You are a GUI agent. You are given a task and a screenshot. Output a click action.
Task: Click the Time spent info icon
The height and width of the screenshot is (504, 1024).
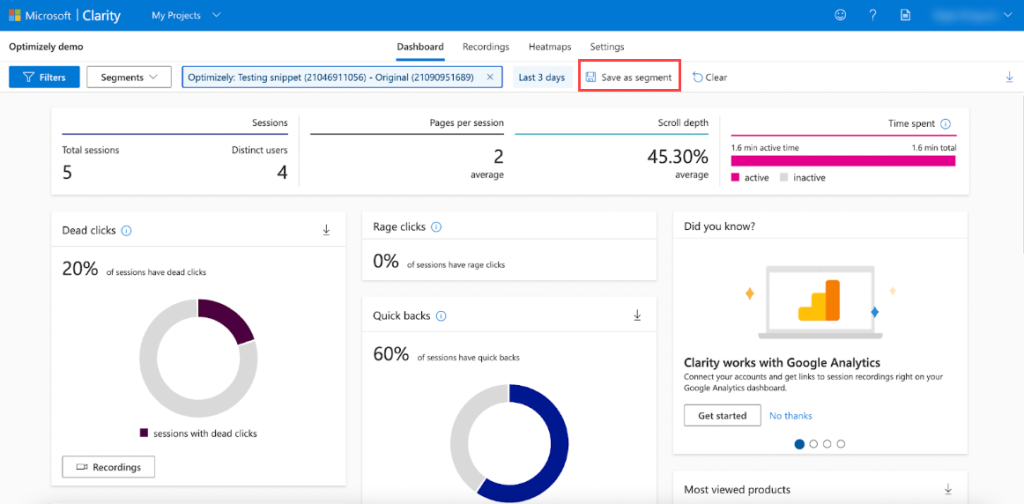(x=945, y=124)
